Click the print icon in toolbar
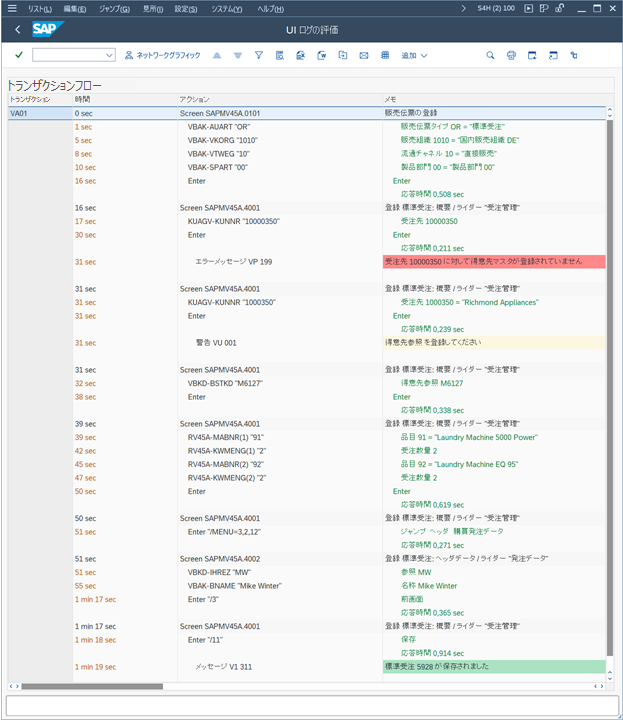Viewport: 623px width, 720px height. point(511,55)
